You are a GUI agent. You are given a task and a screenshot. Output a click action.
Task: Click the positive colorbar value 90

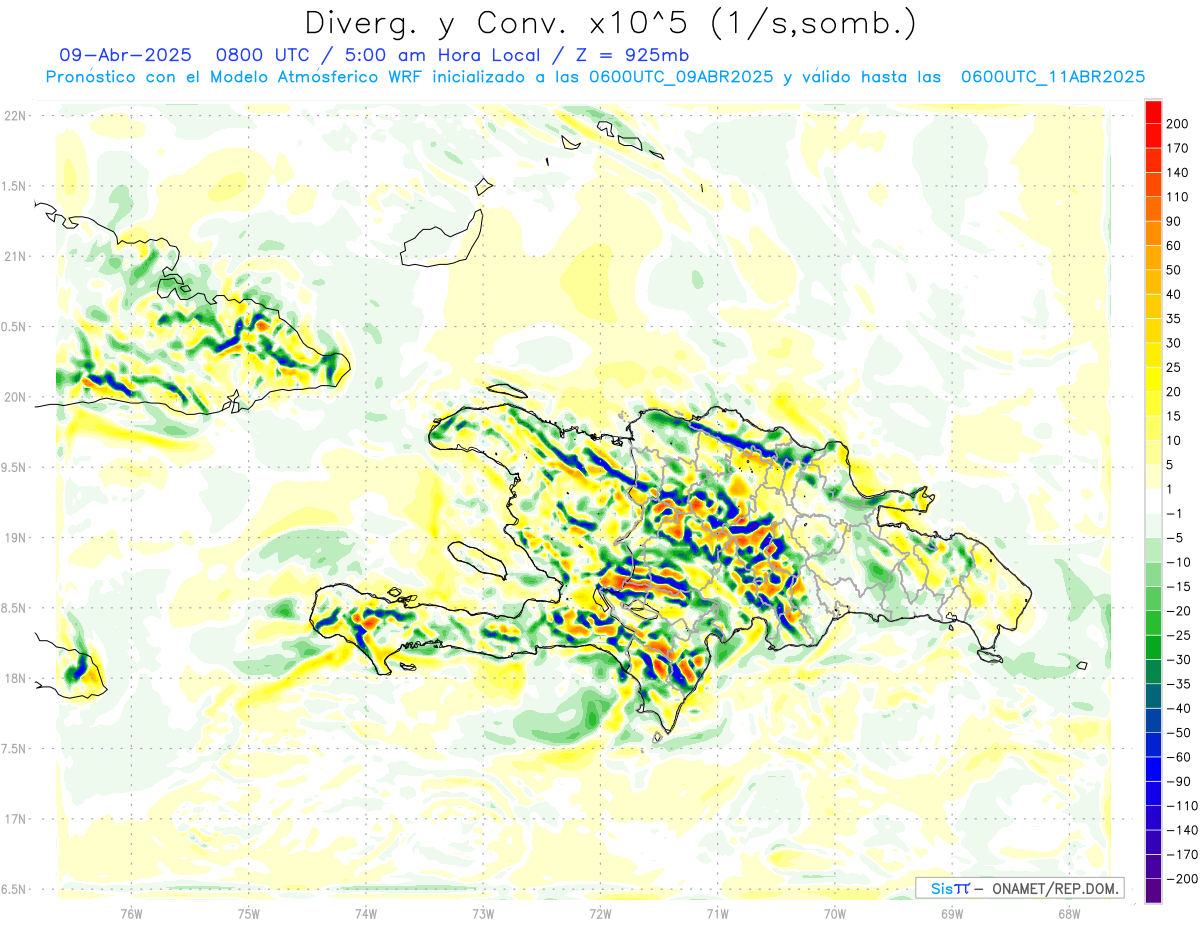1174,221
